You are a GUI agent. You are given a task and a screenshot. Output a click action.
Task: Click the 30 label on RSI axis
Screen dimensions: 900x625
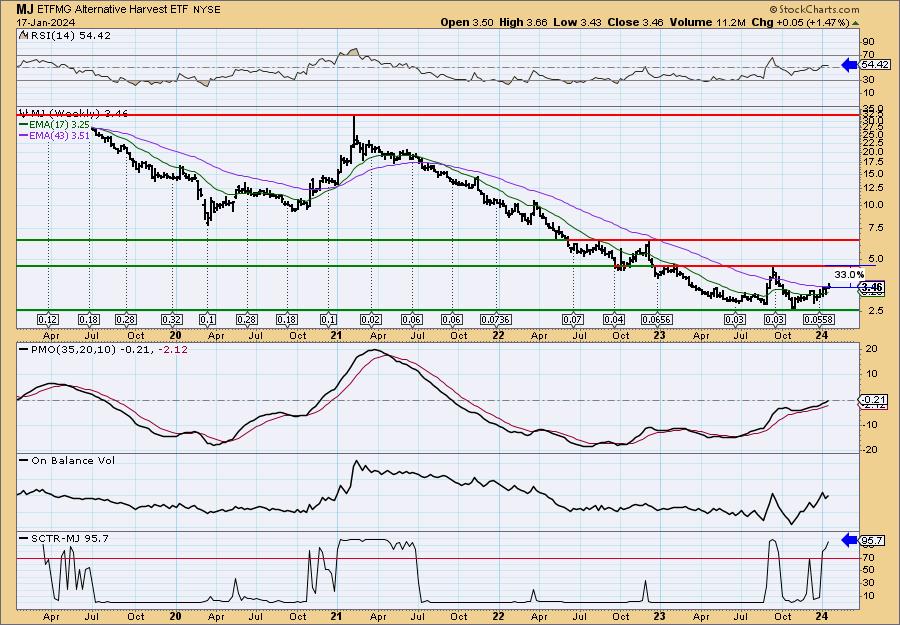point(868,80)
